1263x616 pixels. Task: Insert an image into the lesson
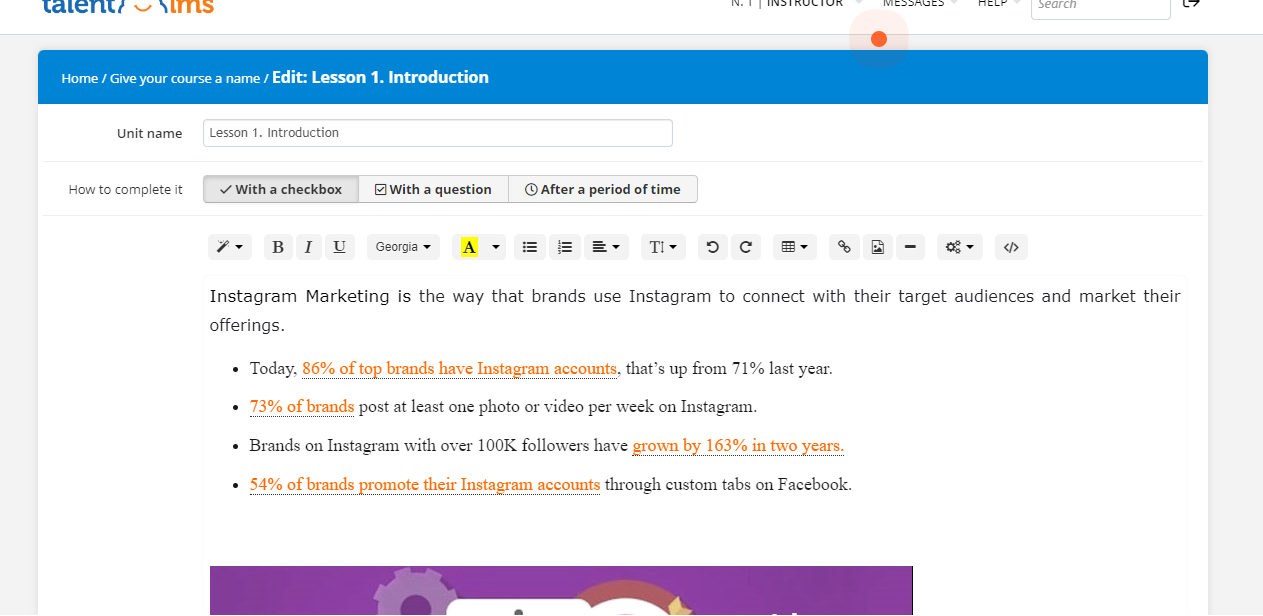point(877,247)
